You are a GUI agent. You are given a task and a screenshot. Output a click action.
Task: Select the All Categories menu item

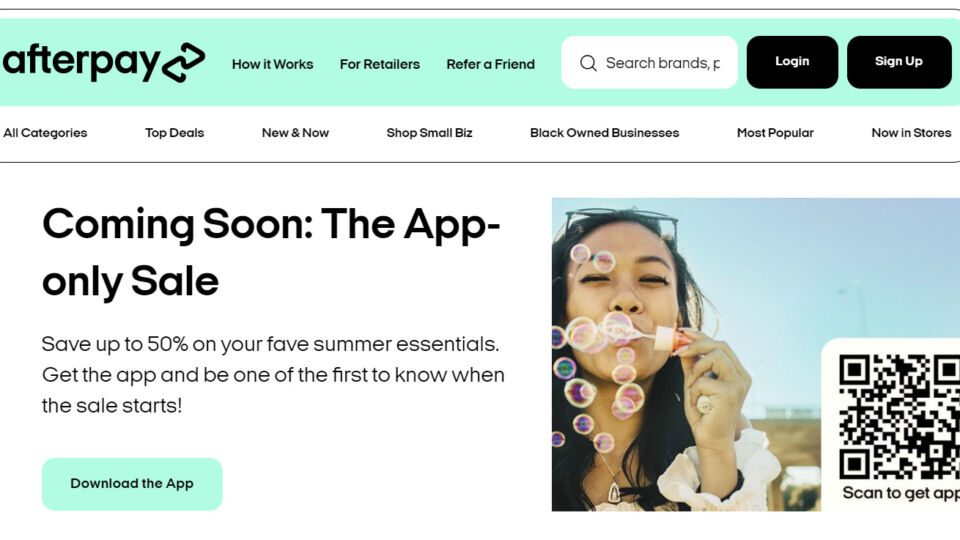[x=45, y=133]
